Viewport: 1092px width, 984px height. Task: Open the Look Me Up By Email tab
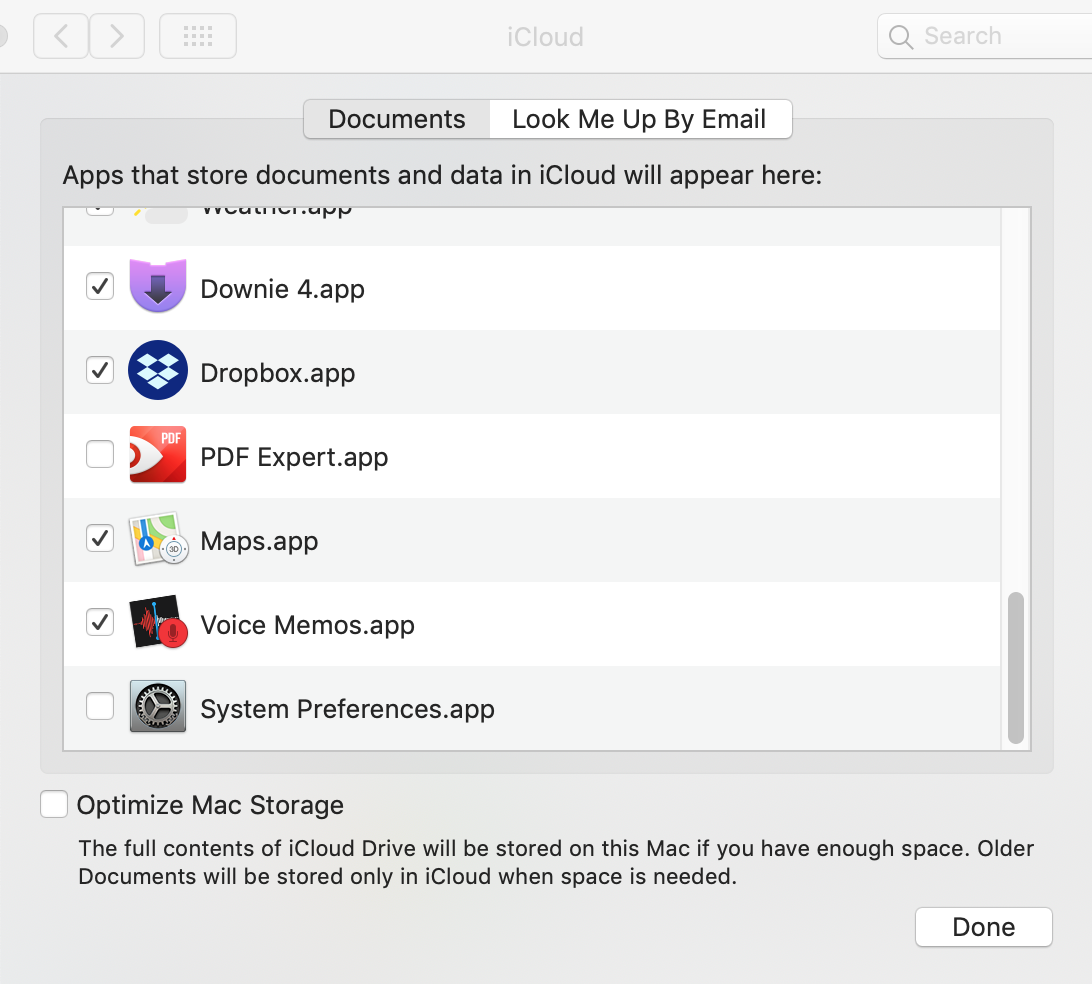tap(639, 119)
